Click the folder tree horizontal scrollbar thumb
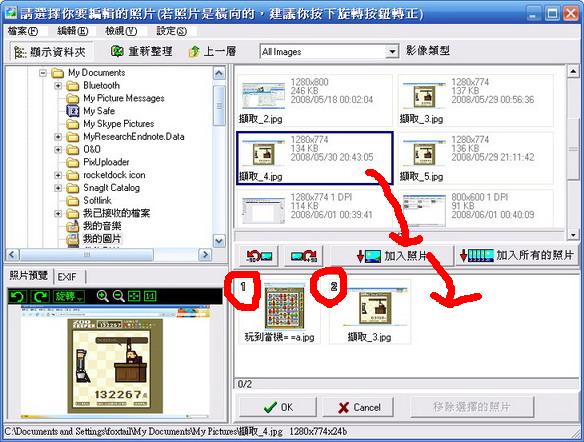Screen dimensions: 584x442 (86, 255)
